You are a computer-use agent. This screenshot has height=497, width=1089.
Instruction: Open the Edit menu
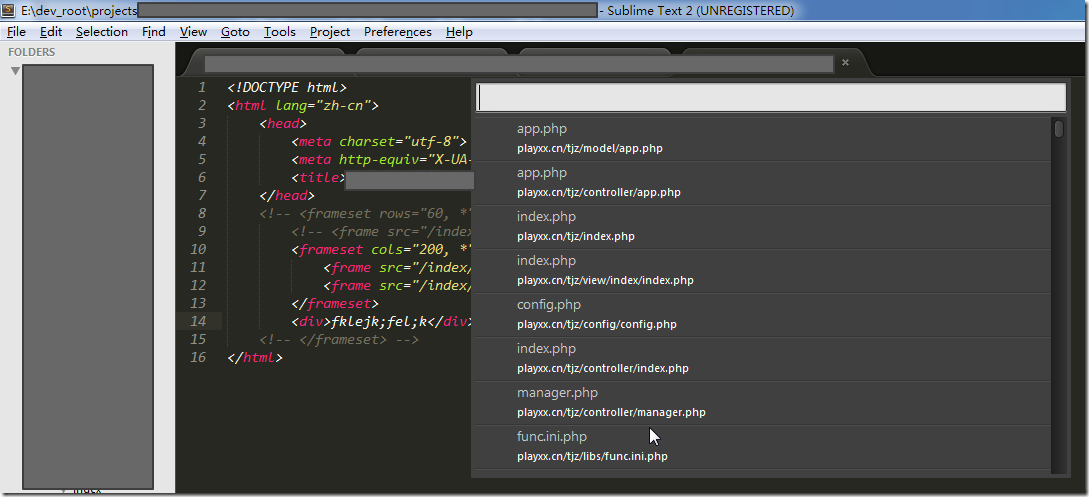click(x=51, y=32)
